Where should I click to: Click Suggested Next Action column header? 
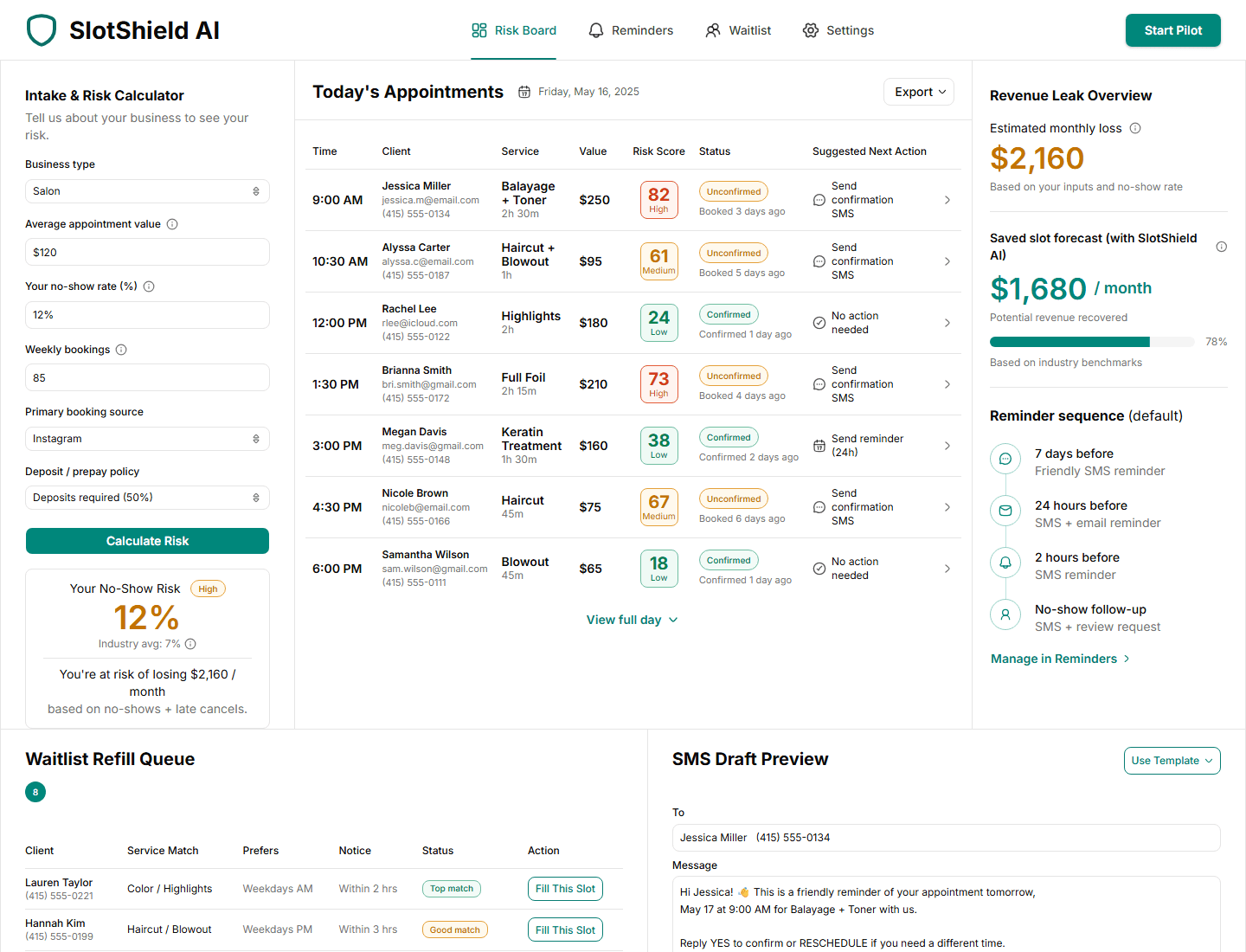870,151
